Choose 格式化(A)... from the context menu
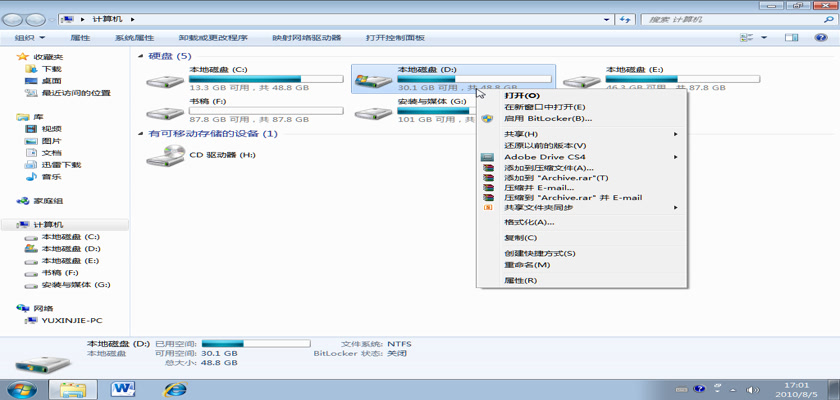This screenshot has height=400, width=840. [528, 222]
